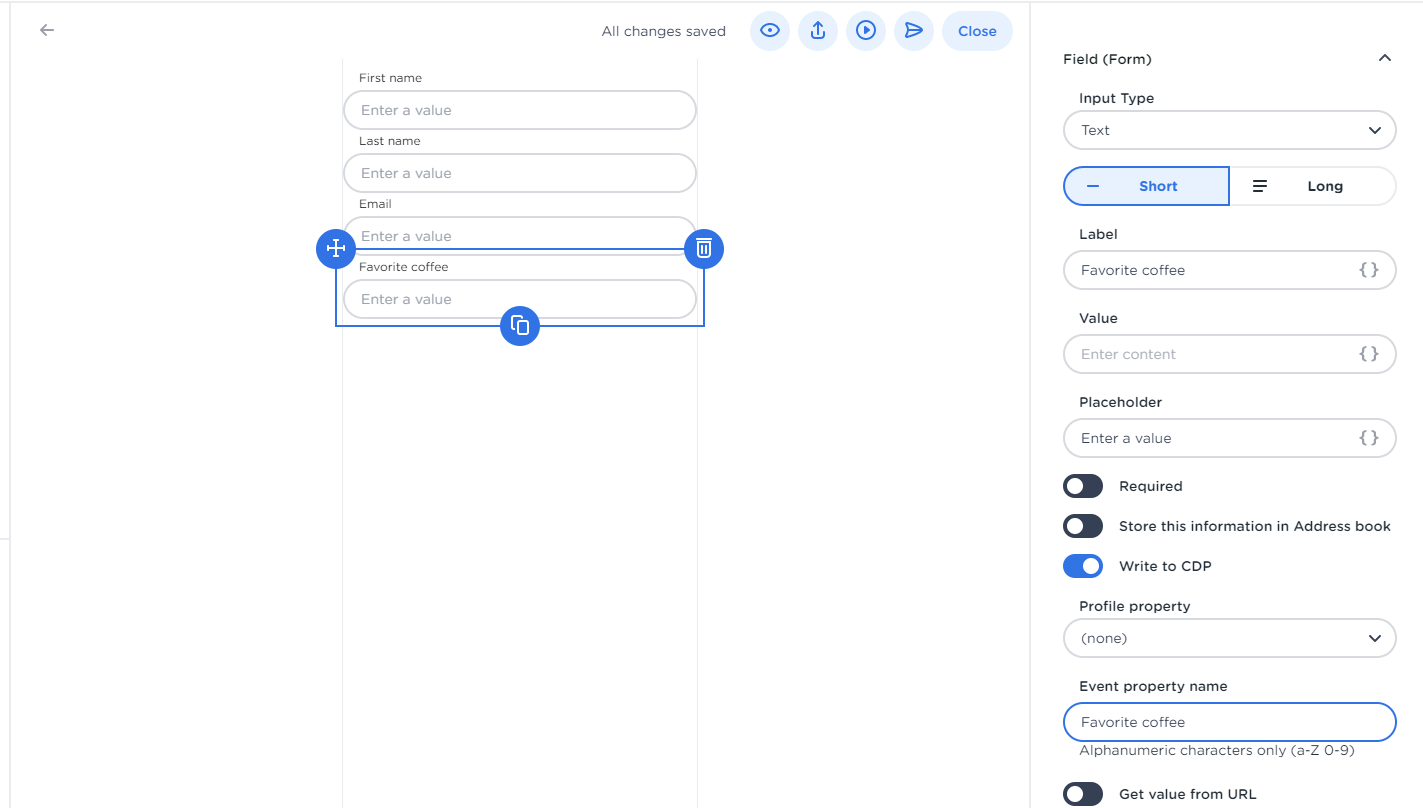Click the move handle on Favorite coffee field
The image size is (1423, 808).
[336, 248]
